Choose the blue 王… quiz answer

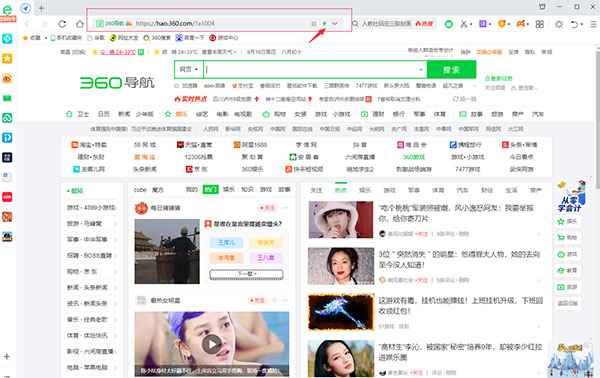(x=227, y=243)
